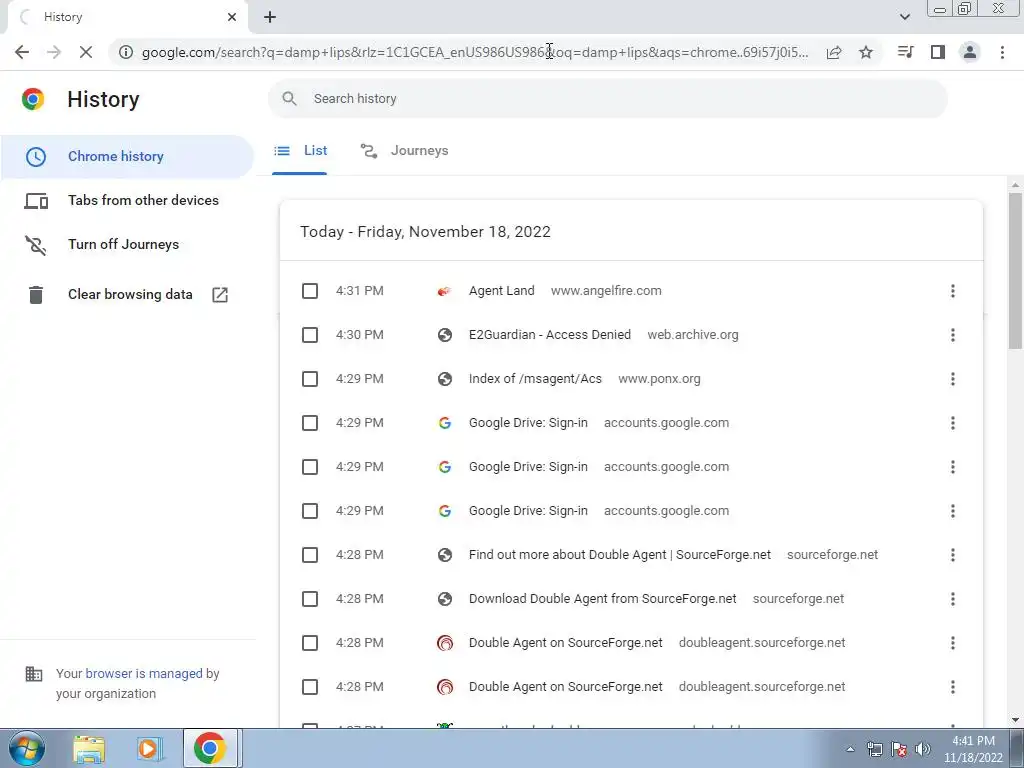Click the web.archive.org domain text
The height and width of the screenshot is (768, 1024).
693,335
